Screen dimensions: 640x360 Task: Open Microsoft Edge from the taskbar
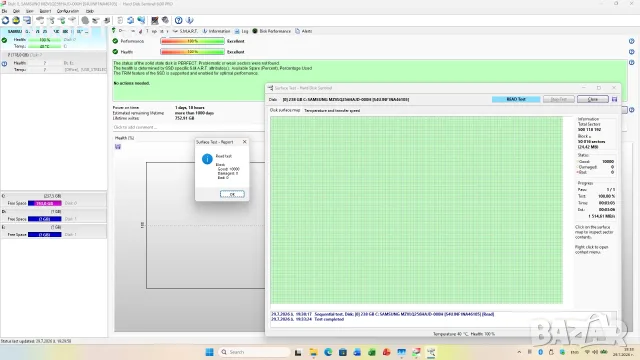(x=328, y=352)
